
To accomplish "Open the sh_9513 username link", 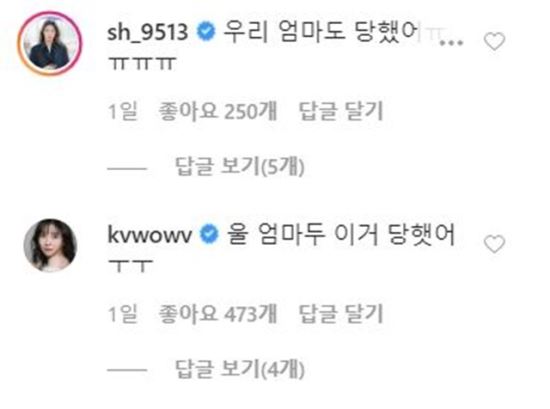I will (147, 32).
